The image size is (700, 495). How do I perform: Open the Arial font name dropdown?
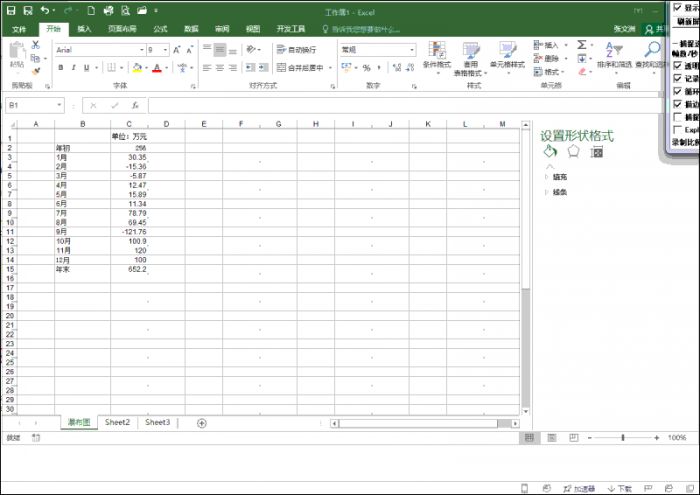142,50
